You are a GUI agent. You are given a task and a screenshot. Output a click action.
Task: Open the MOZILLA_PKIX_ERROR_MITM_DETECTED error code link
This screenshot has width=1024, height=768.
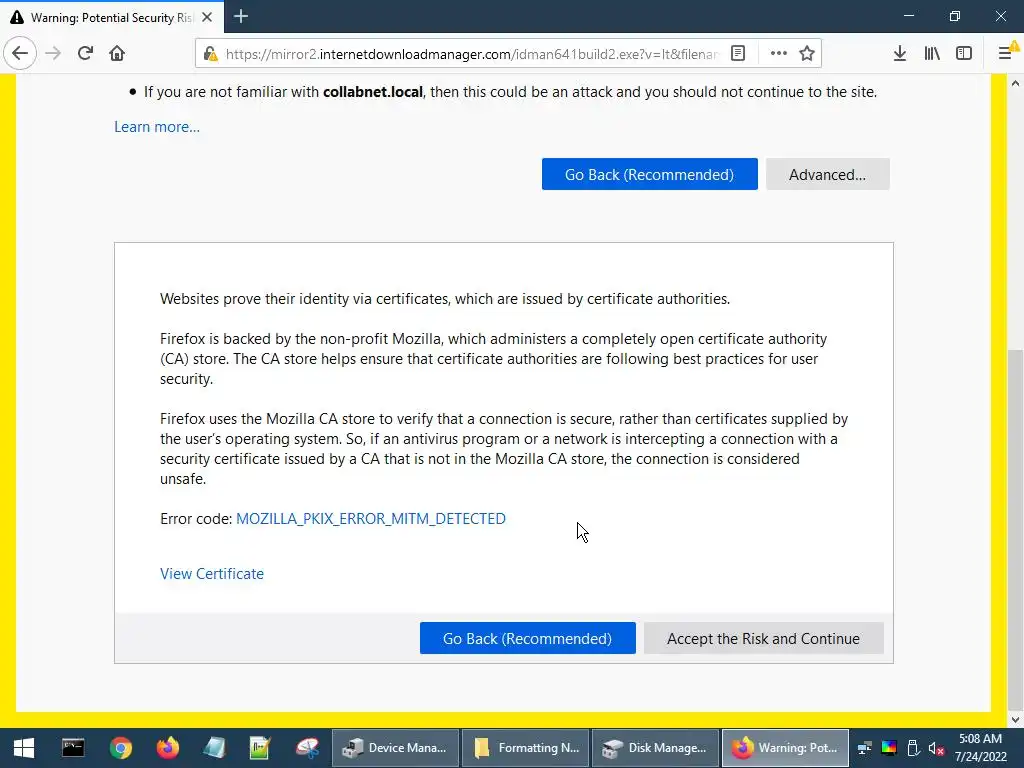pyautogui.click(x=371, y=519)
